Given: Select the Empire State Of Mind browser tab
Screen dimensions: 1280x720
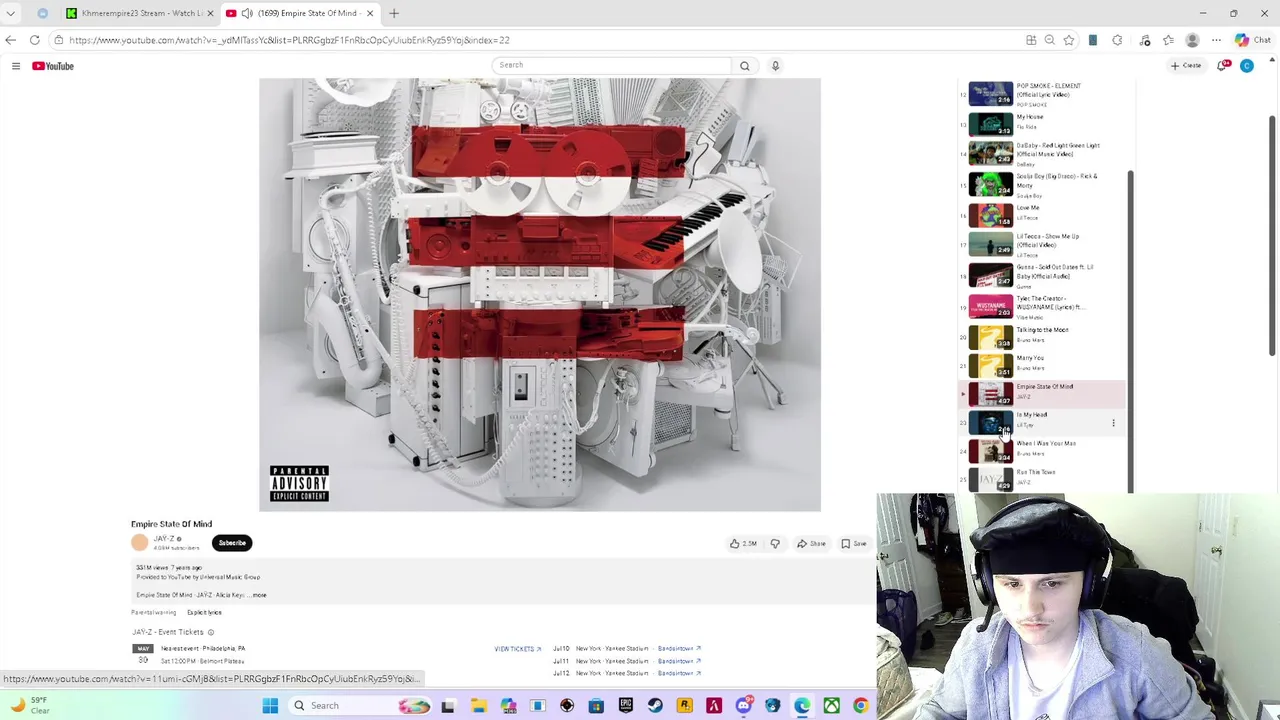Looking at the screenshot, I should 300,13.
